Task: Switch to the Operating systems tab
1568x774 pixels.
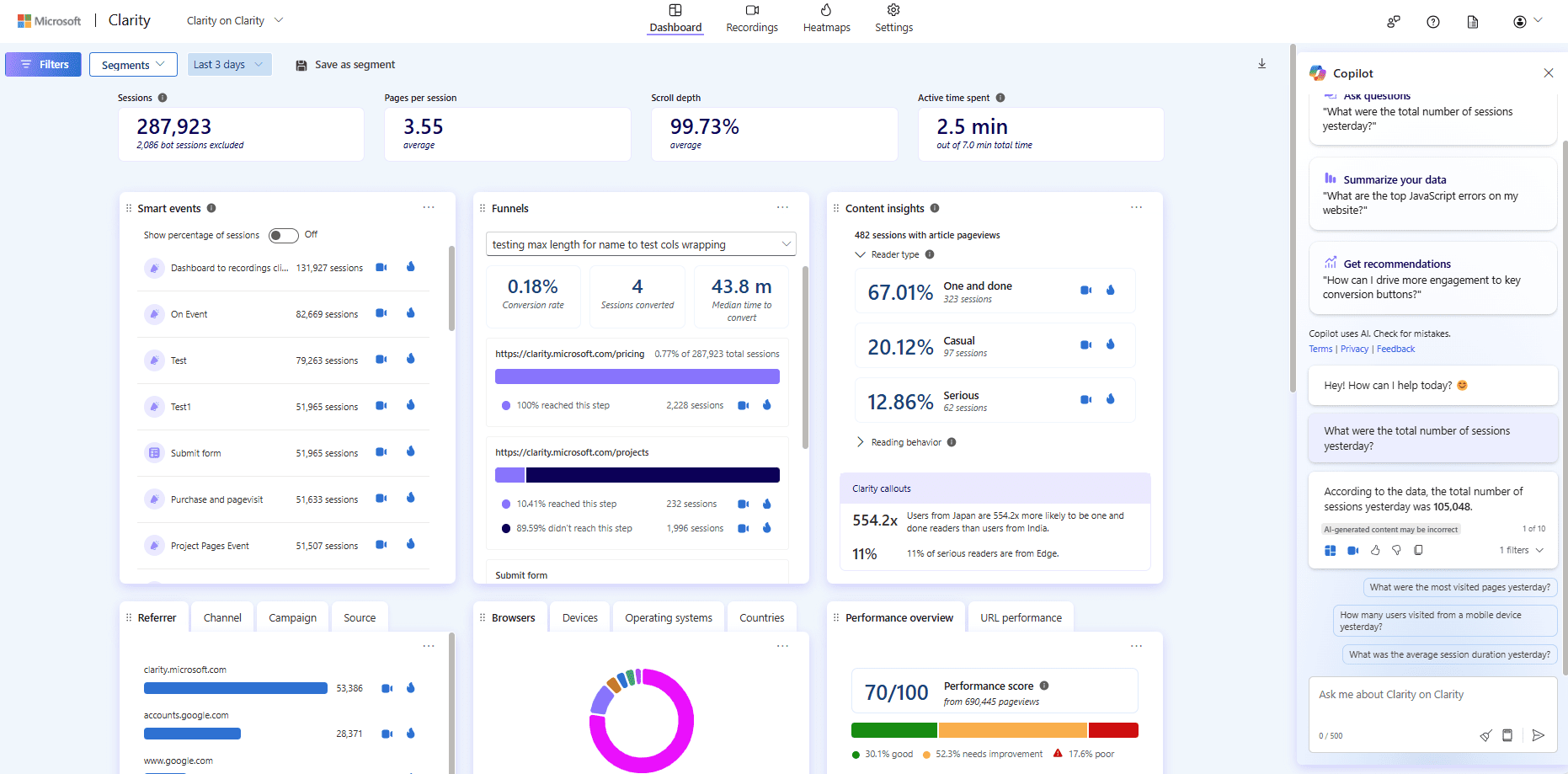Action: pyautogui.click(x=669, y=617)
